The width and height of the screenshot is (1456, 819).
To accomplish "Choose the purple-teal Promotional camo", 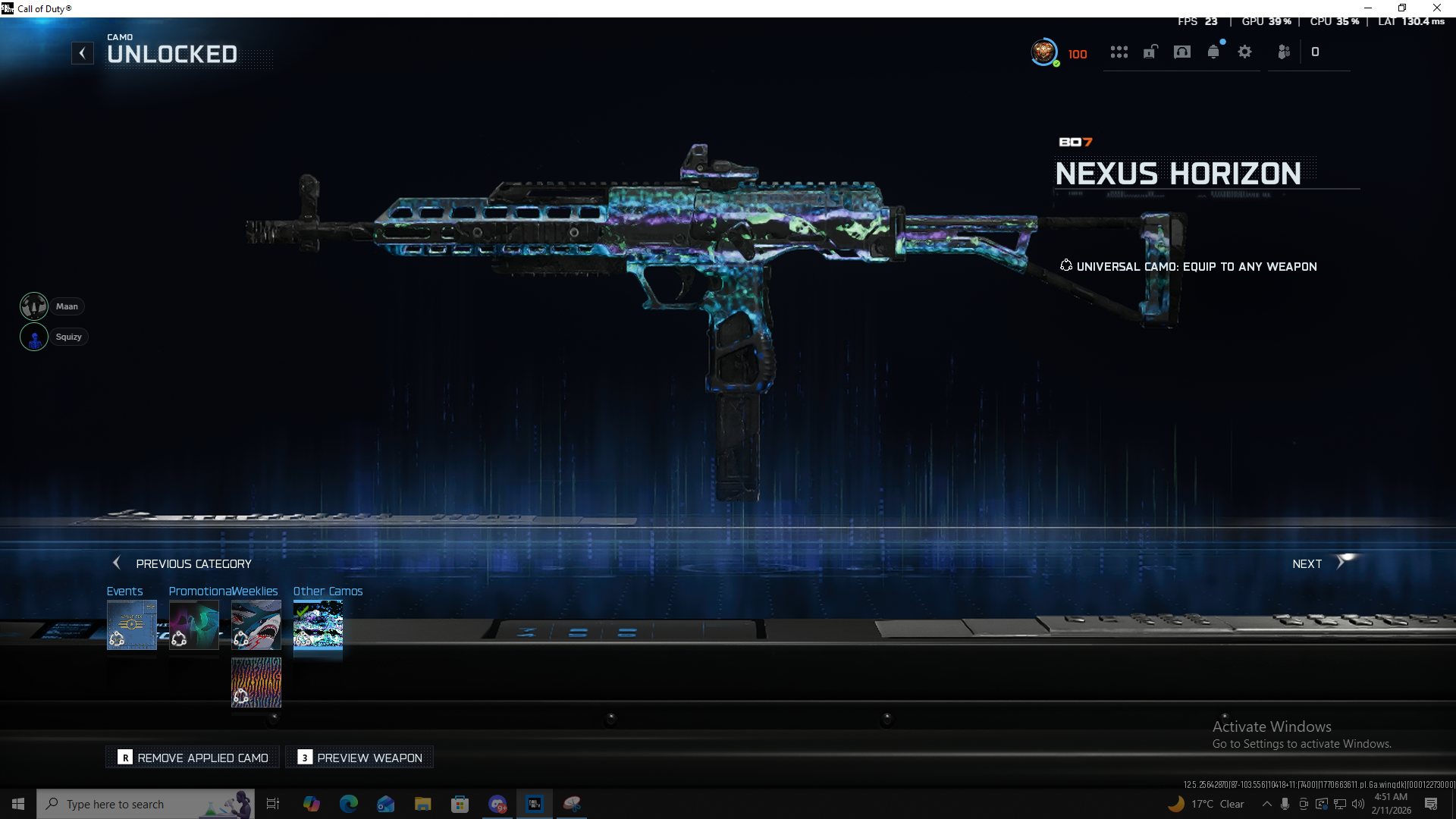I will (194, 625).
